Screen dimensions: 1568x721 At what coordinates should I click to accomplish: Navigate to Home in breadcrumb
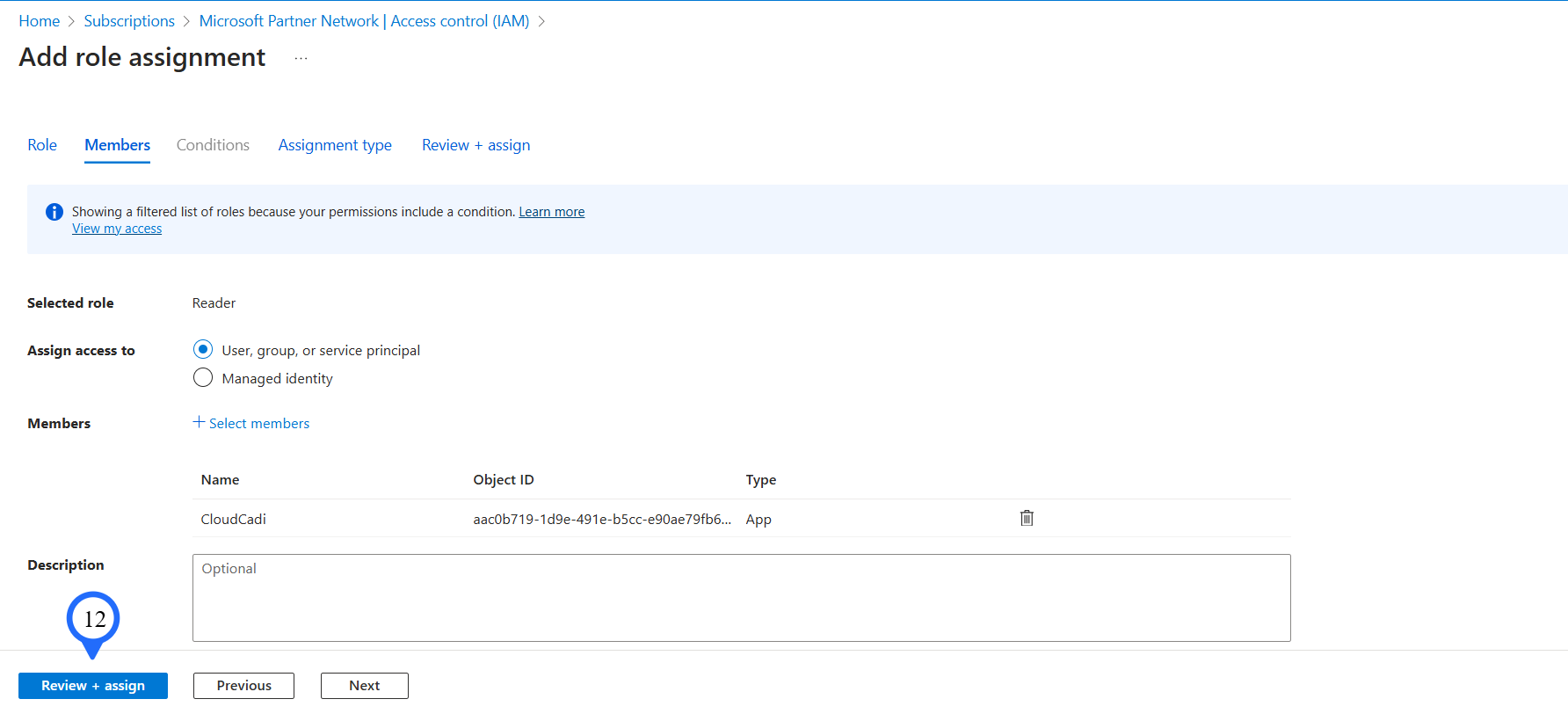[40, 21]
